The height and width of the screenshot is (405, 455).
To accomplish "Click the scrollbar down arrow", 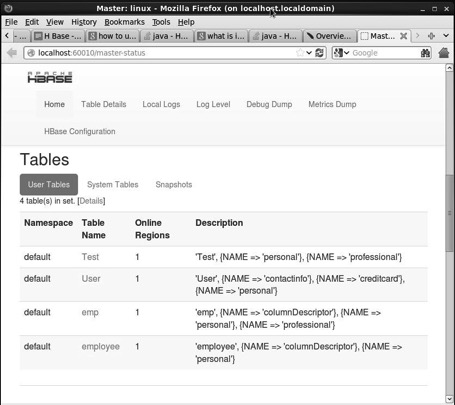I will (x=449, y=399).
